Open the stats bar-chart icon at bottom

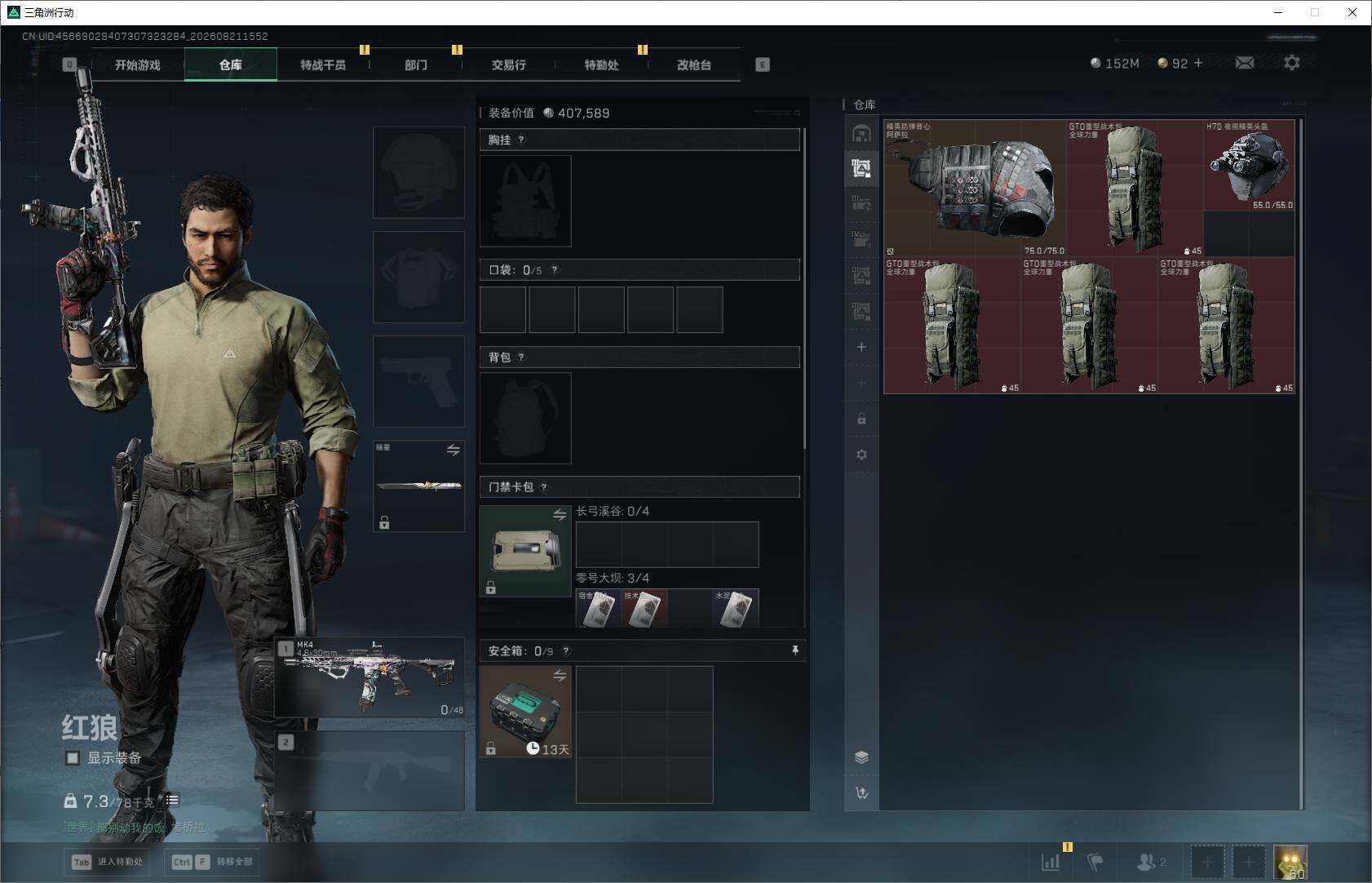[1051, 862]
